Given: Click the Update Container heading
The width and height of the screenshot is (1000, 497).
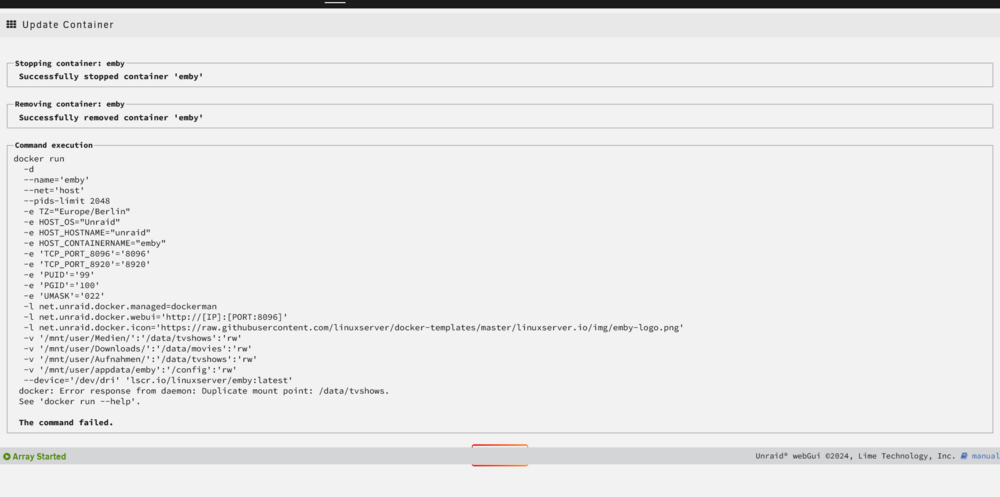Looking at the screenshot, I should click(x=68, y=25).
